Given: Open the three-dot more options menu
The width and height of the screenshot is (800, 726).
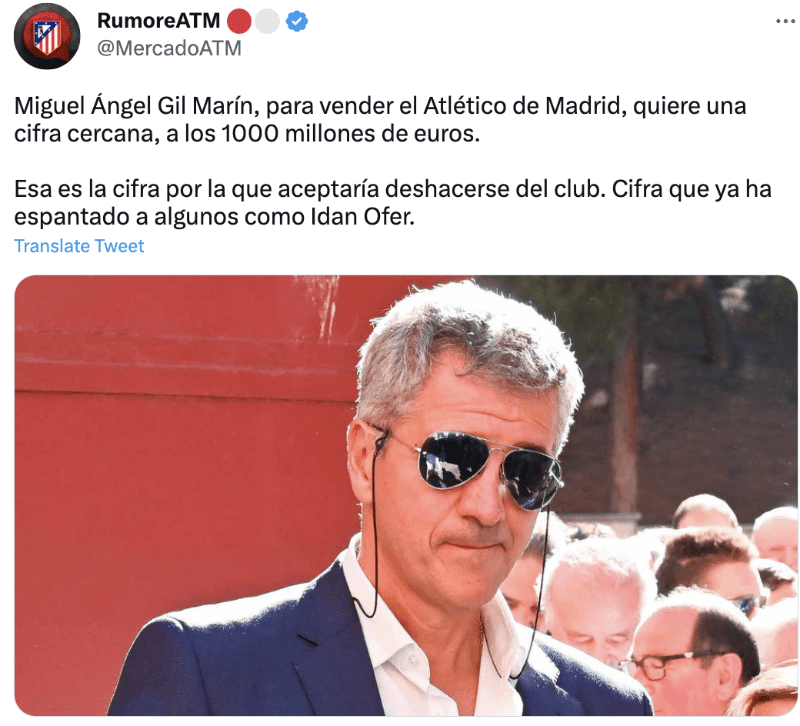Looking at the screenshot, I should click(785, 21).
